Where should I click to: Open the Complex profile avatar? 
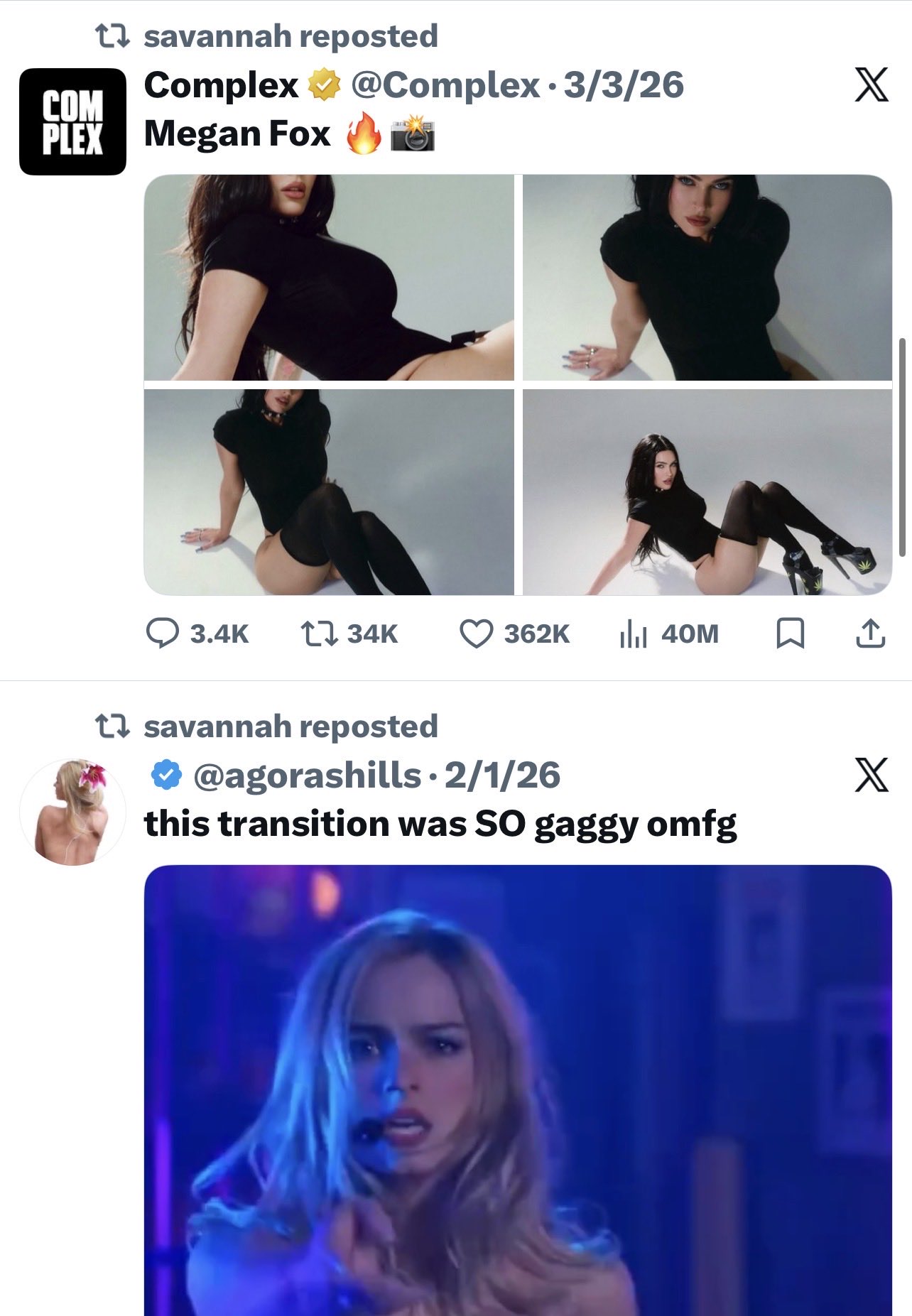[x=72, y=121]
